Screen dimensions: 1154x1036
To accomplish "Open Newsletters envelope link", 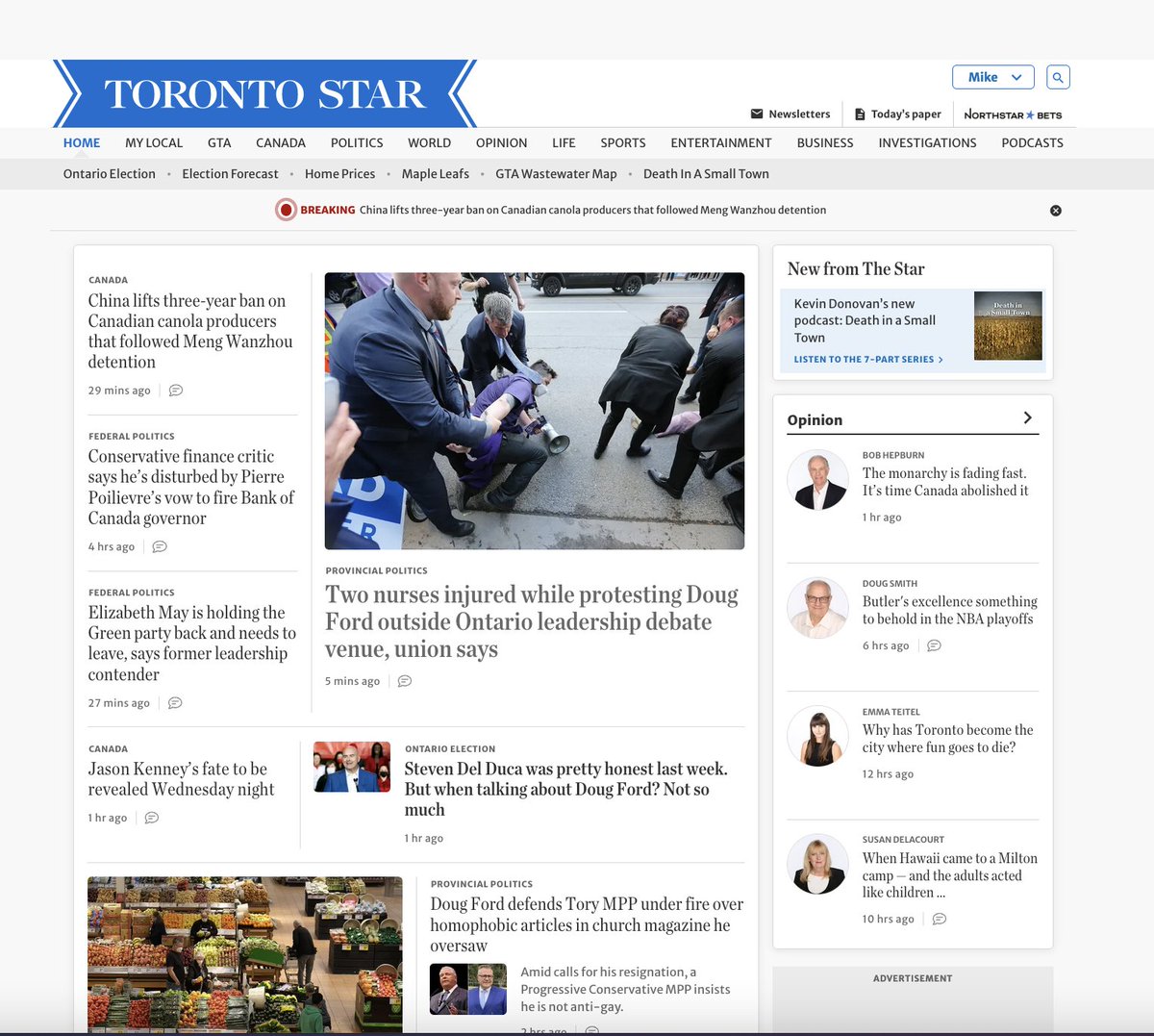I will 790,114.
